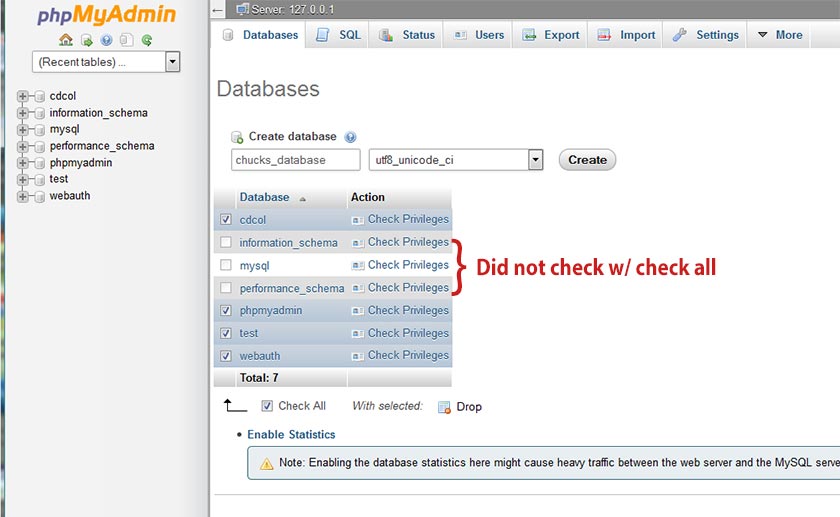Open the information_schema link in table
The image size is (840, 517).
pyautogui.click(x=288, y=243)
